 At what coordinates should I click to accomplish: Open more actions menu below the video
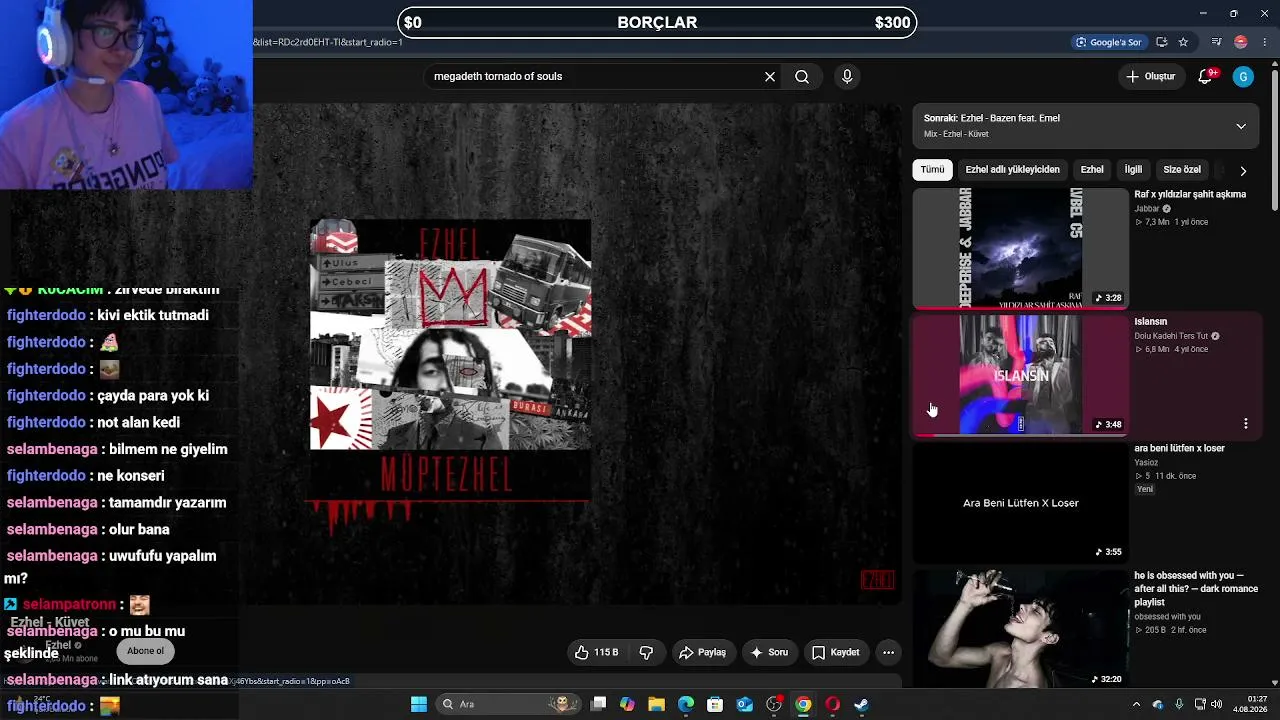pos(888,652)
